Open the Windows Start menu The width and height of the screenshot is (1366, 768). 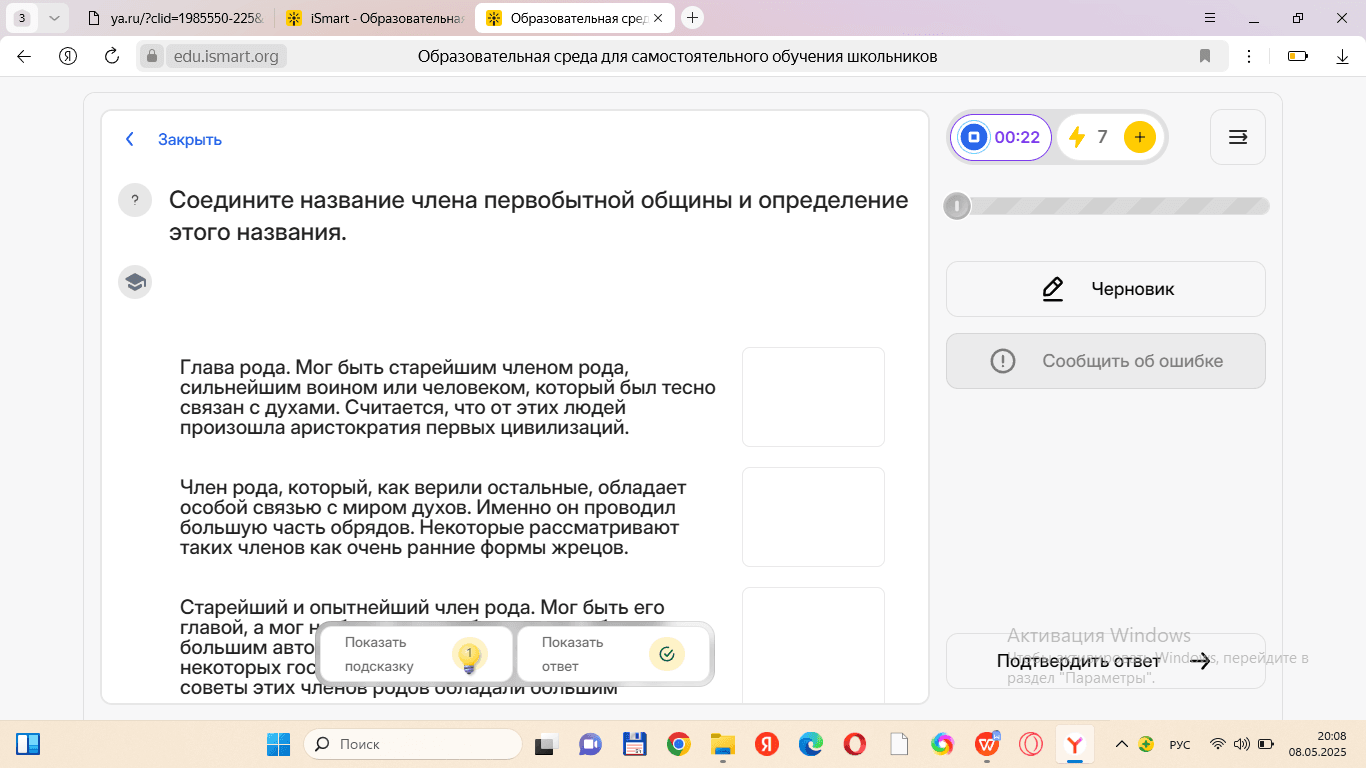278,744
